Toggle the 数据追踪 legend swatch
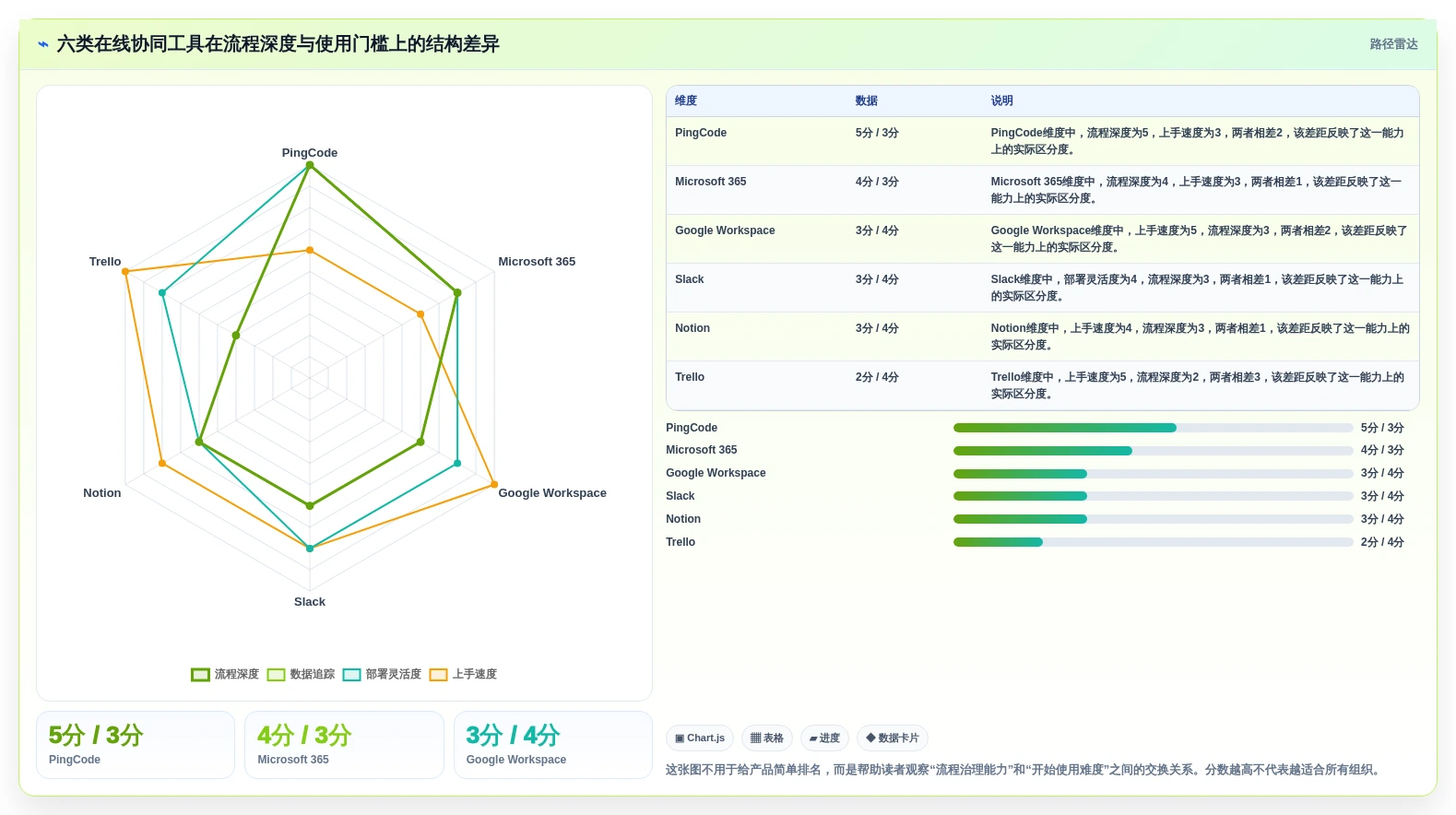The height and width of the screenshot is (815, 1456). pos(276,675)
